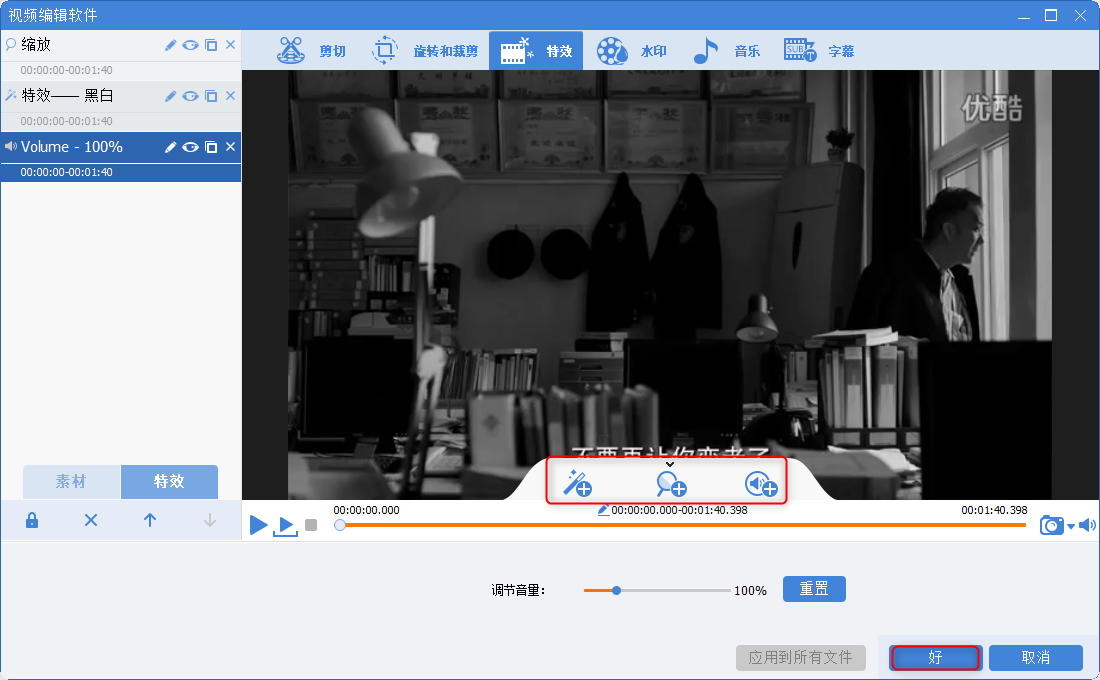Open the snapshot options dropdown arrow
This screenshot has width=1100, height=680.
[x=1071, y=526]
